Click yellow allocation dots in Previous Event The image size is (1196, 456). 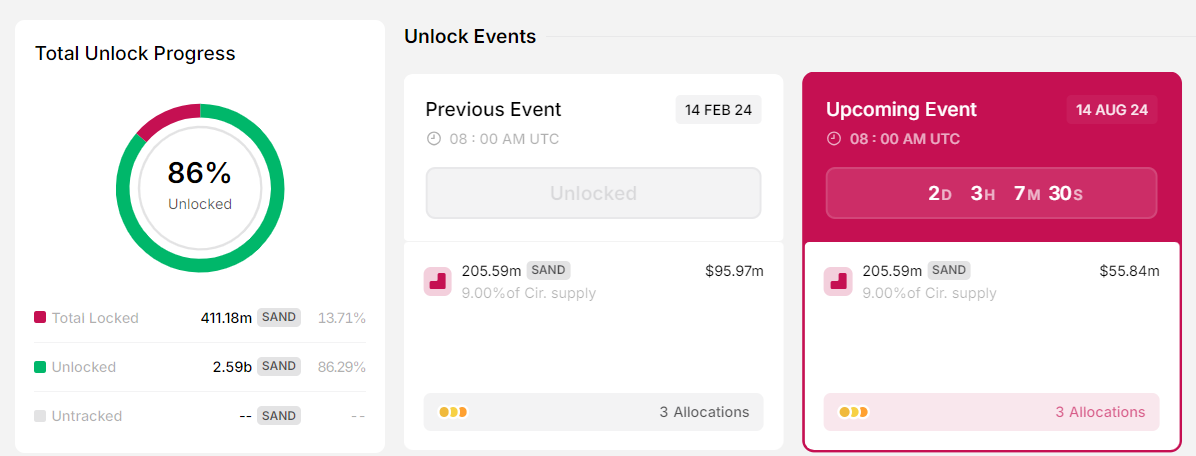(x=453, y=412)
